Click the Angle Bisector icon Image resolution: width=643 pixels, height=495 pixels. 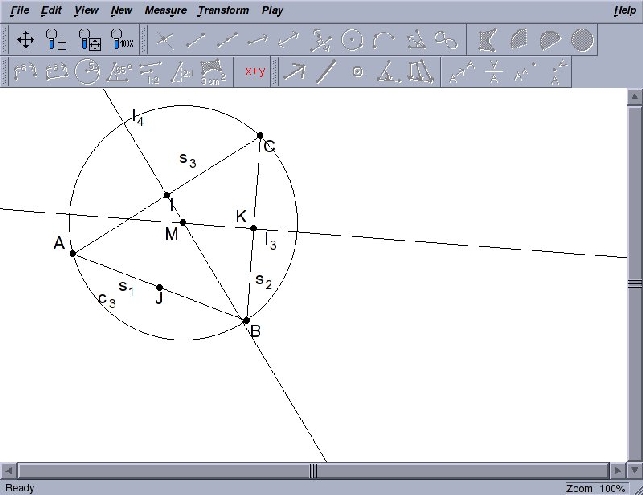[415, 41]
